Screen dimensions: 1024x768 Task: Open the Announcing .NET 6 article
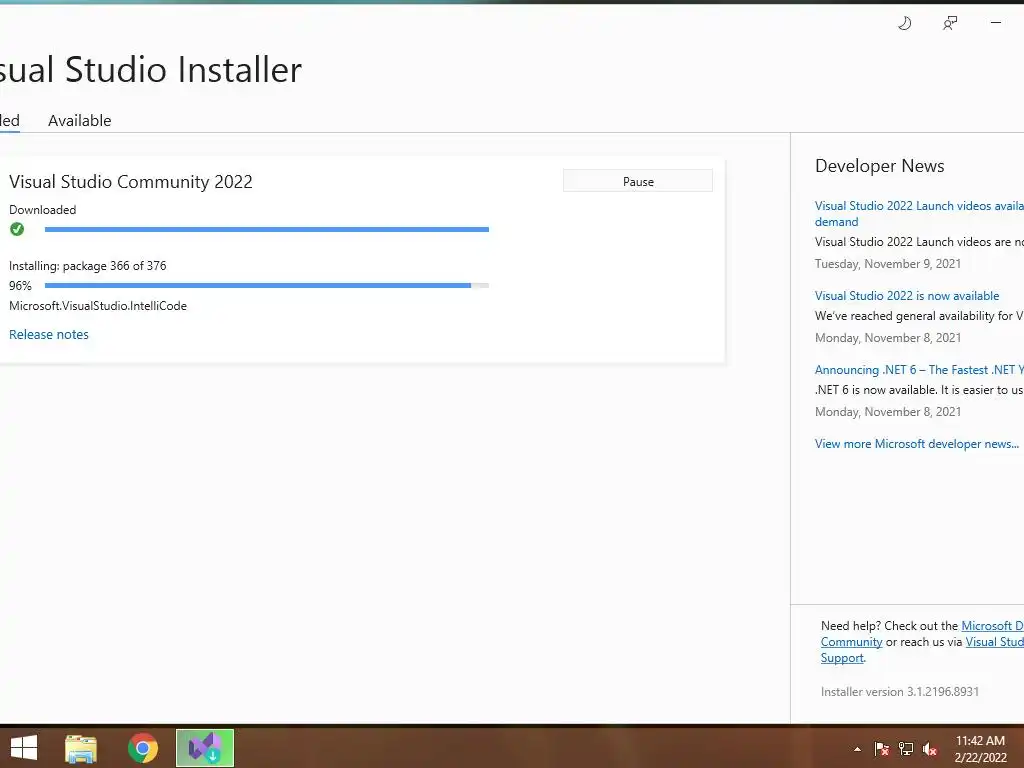click(x=920, y=370)
